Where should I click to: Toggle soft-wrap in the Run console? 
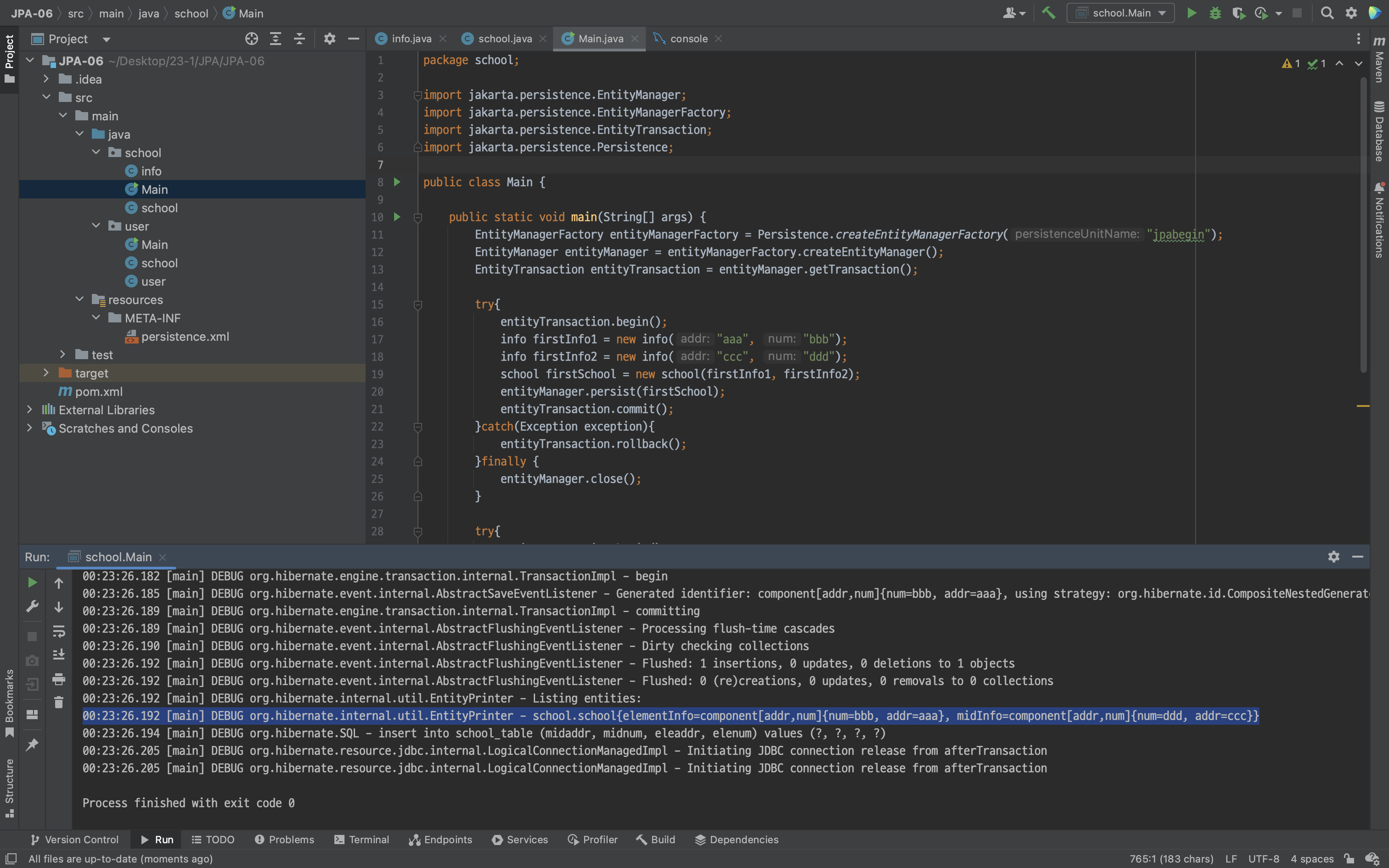click(58, 631)
